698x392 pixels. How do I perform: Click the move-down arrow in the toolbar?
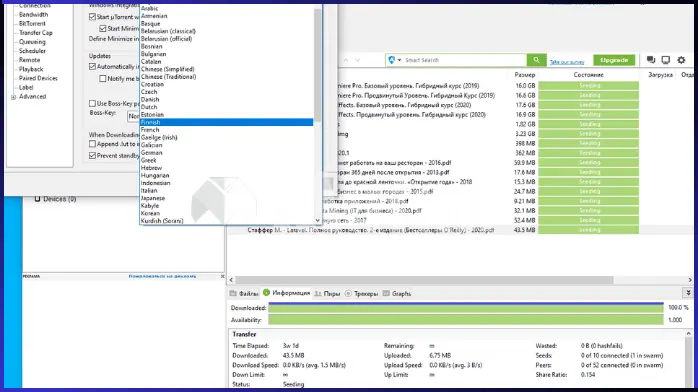pos(357,60)
